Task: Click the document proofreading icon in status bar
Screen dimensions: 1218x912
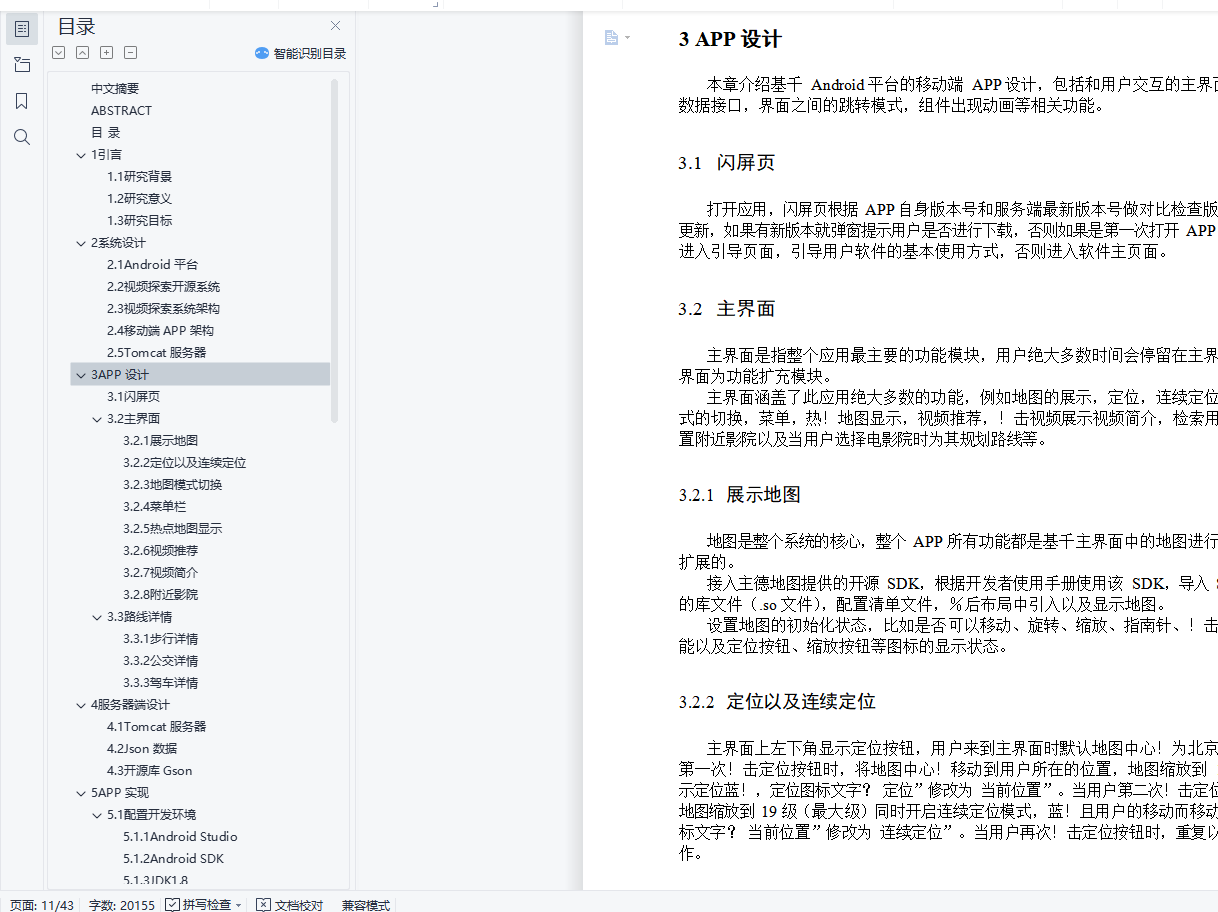Action: pos(263,904)
